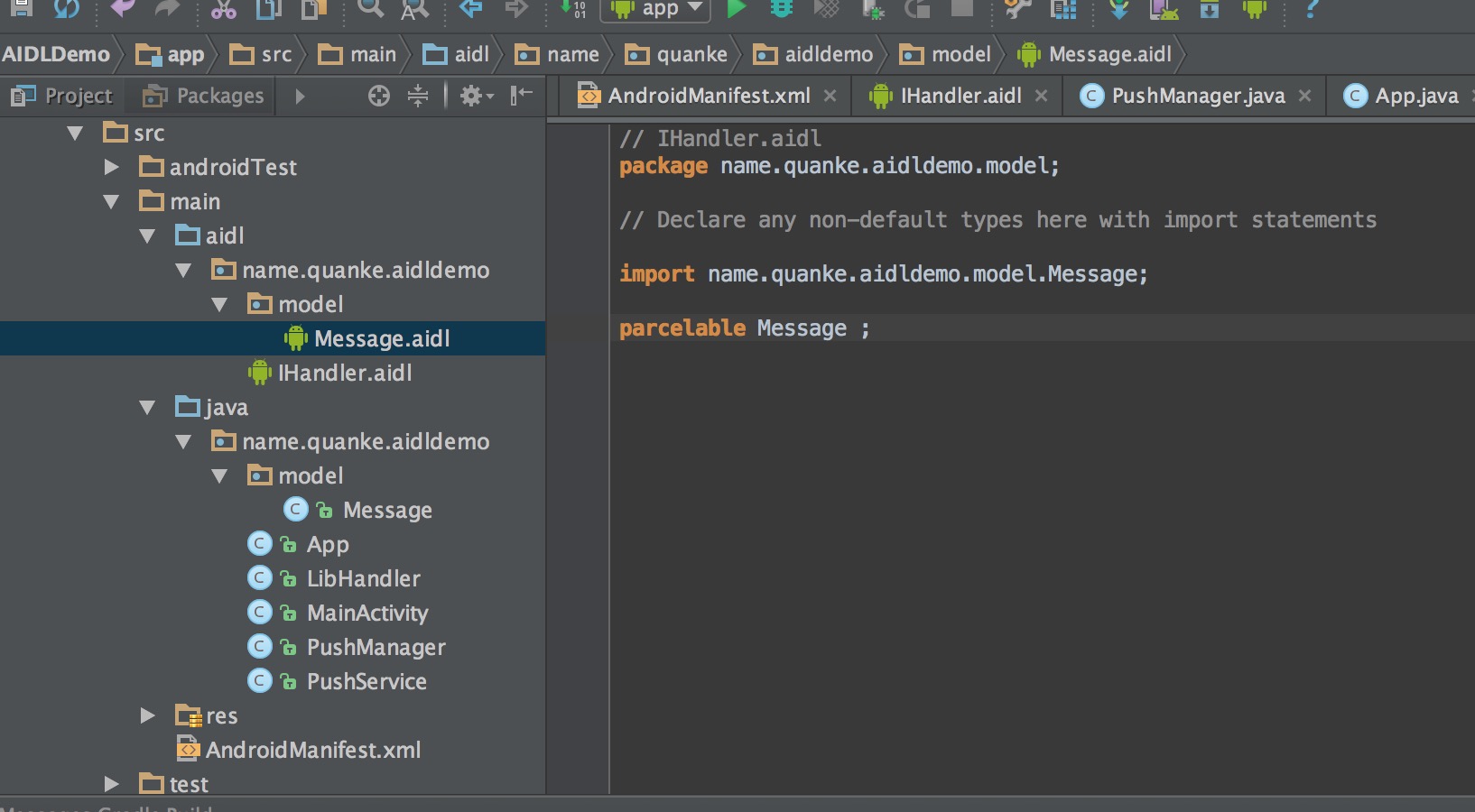Open the Find magnifier tool

point(369,9)
